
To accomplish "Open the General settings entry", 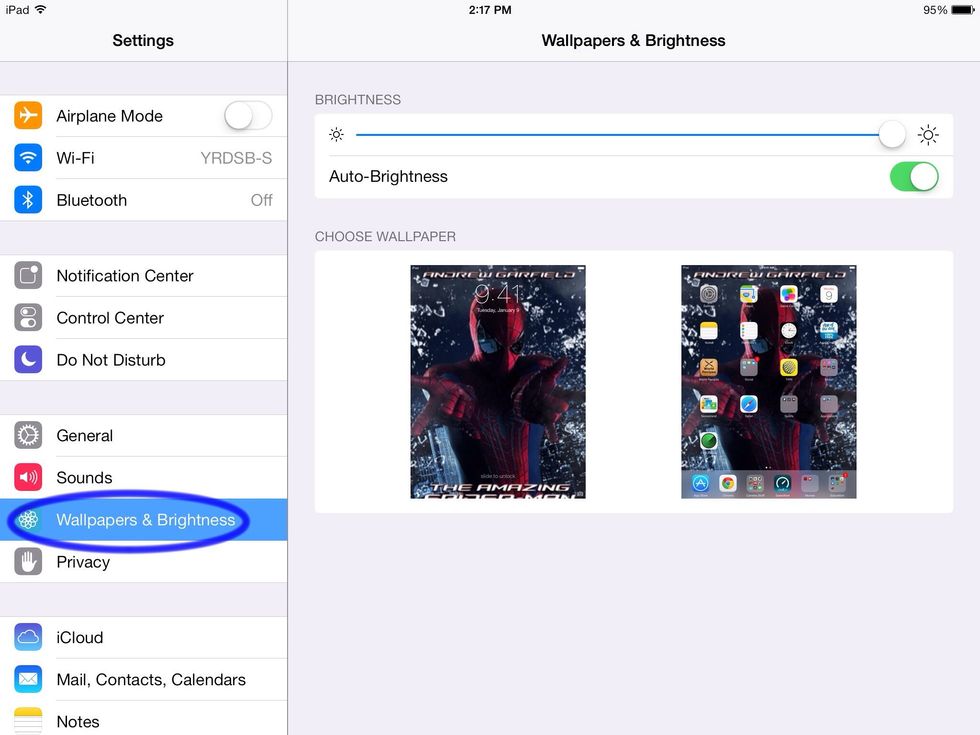I will pyautogui.click(x=143, y=435).
